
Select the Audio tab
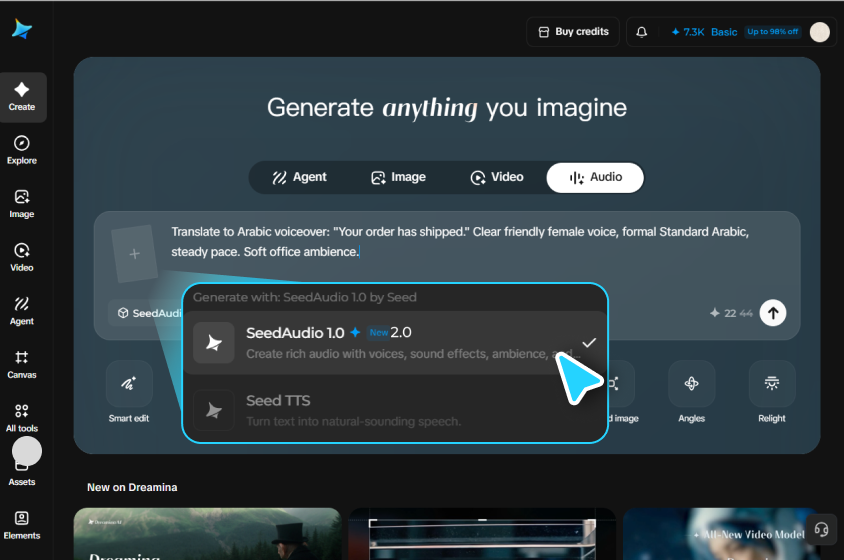point(595,177)
